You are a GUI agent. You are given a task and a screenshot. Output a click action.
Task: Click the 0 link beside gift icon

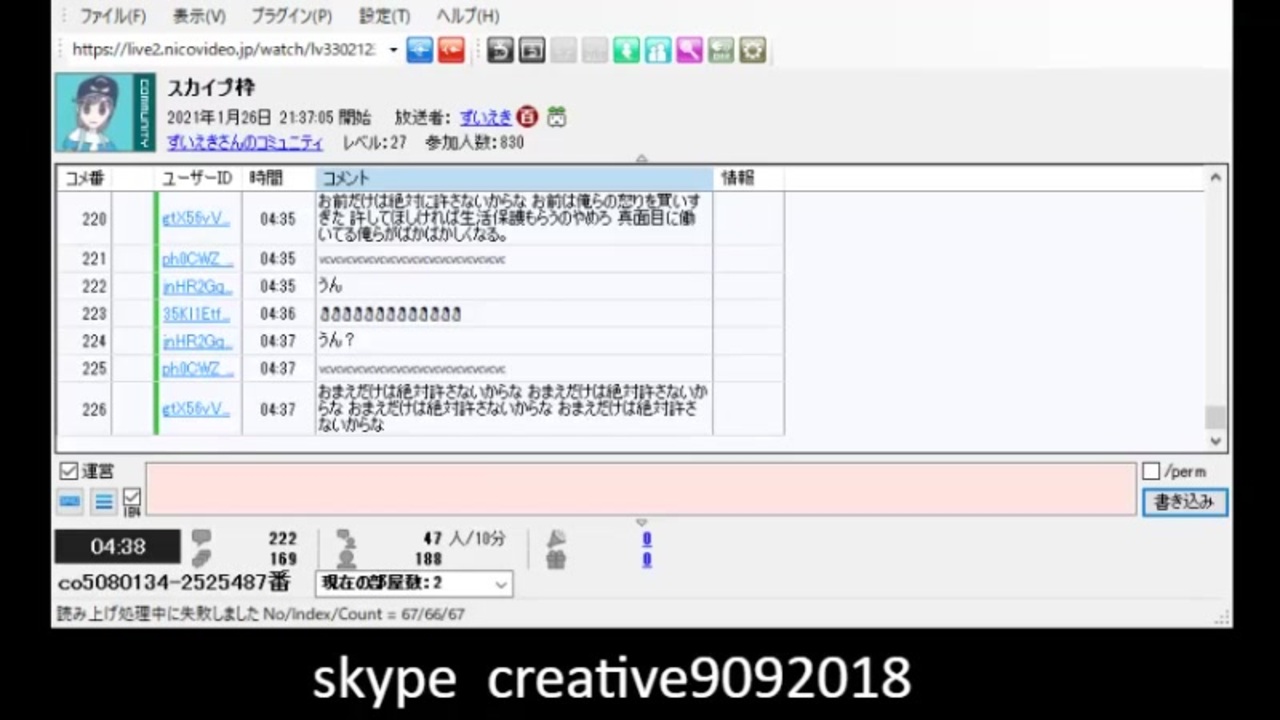(646, 560)
